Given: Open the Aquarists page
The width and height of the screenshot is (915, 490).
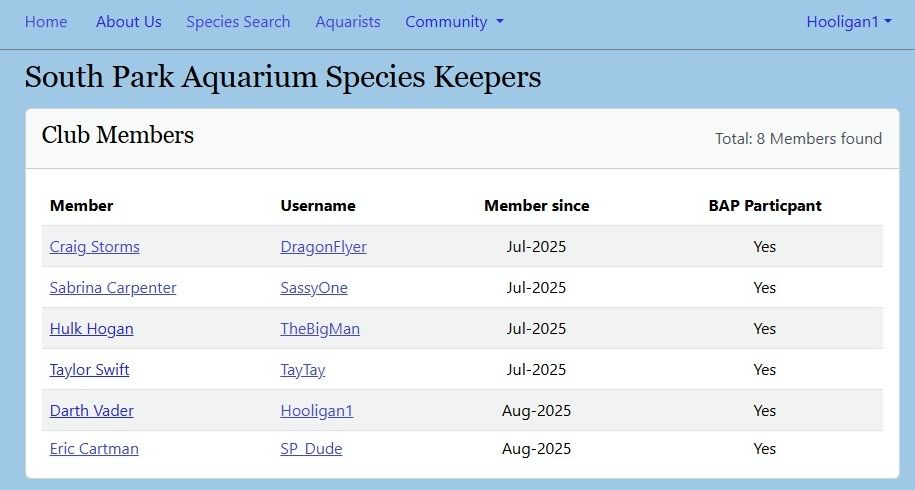Looking at the screenshot, I should (348, 22).
